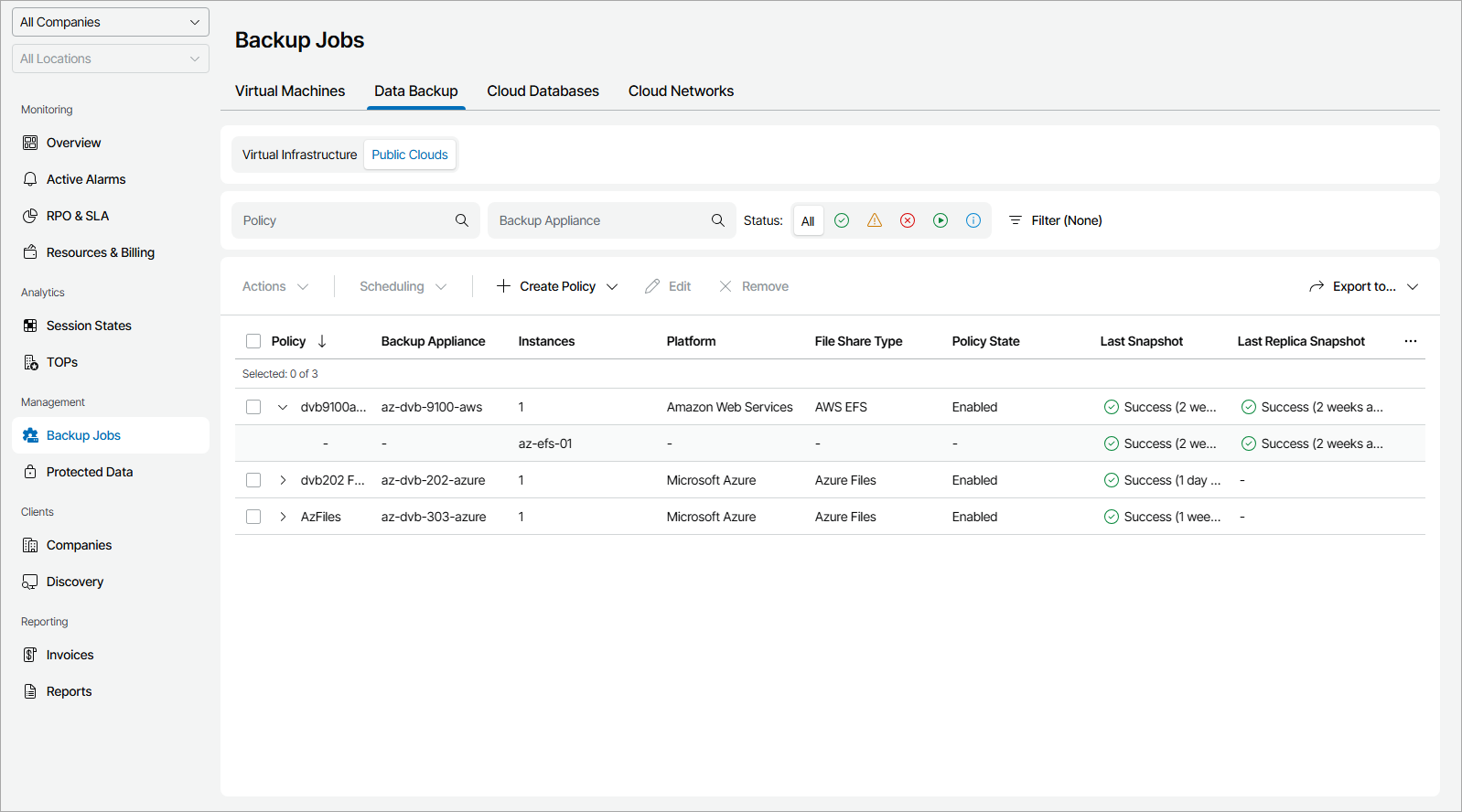Viewport: 1462px width, 812px height.
Task: Select the Data Backup tab
Action: click(416, 91)
